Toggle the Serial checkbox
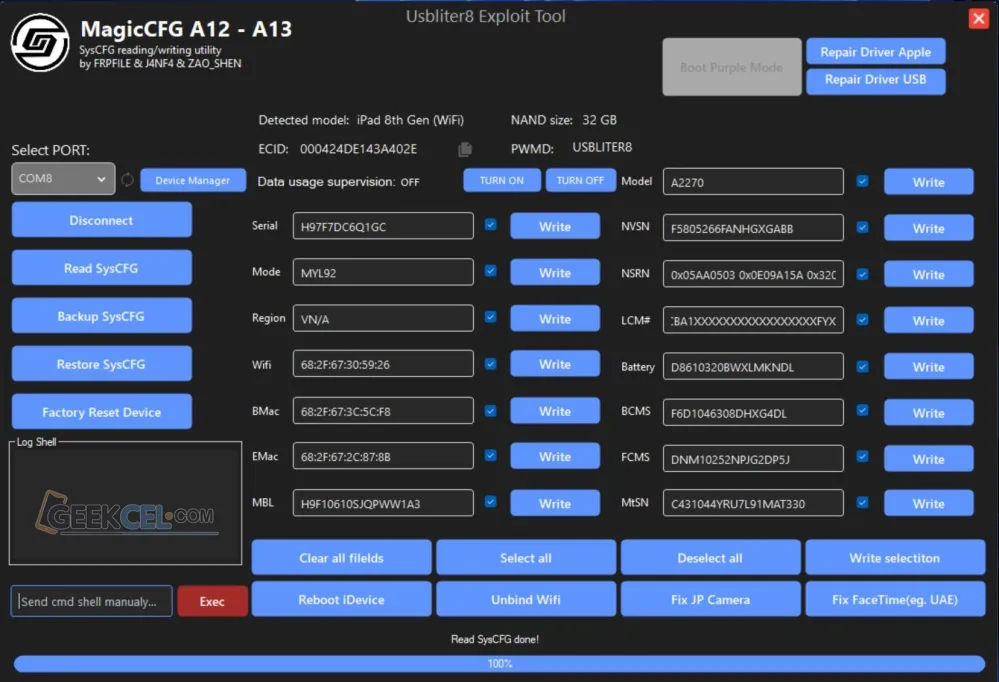The height and width of the screenshot is (682, 999). click(491, 224)
